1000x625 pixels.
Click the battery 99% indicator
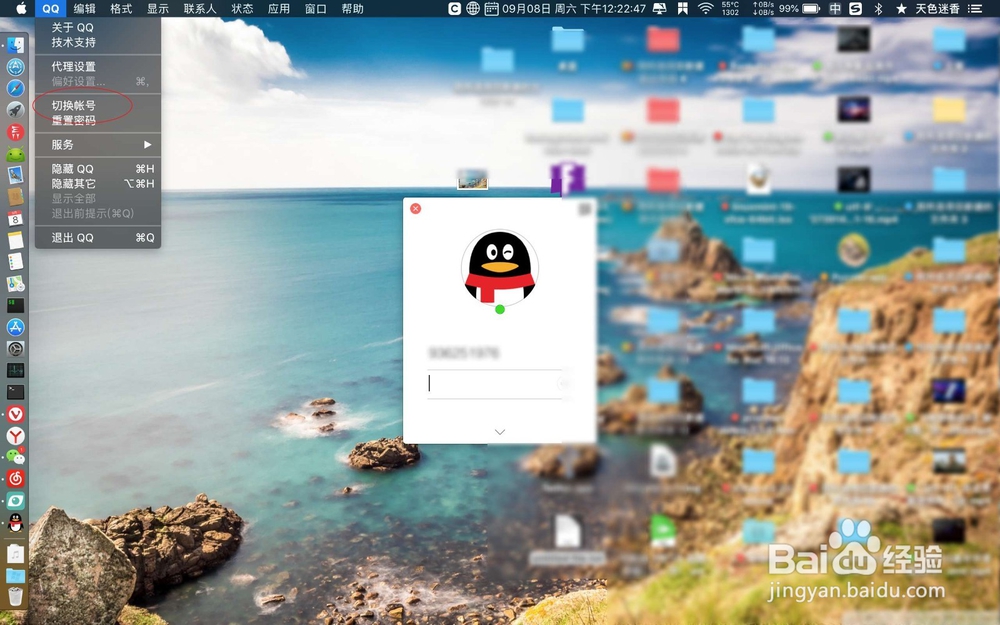(x=799, y=8)
